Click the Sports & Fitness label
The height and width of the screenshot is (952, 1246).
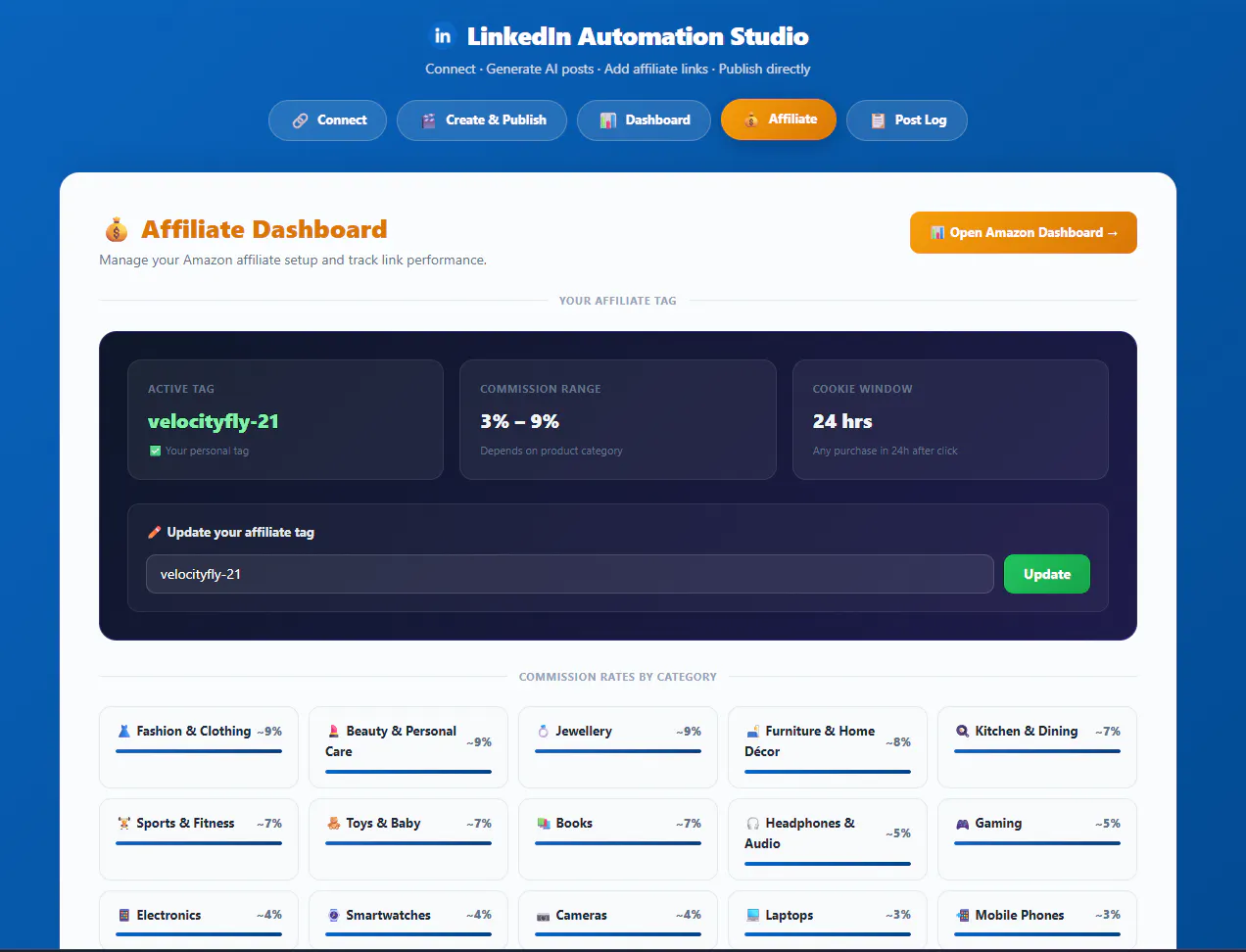(186, 824)
